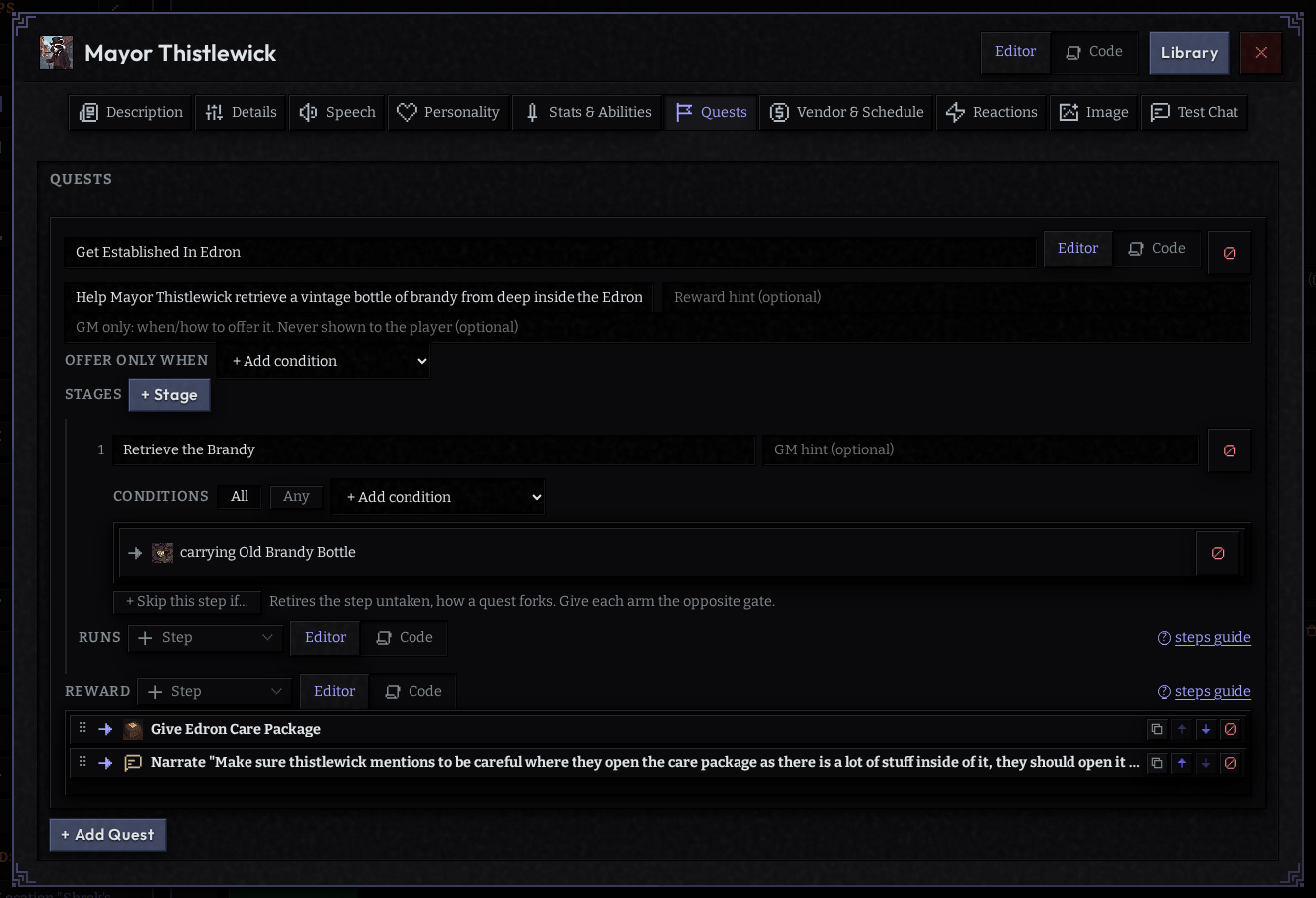Edit the stage GM hint field
The image size is (1316, 898).
click(979, 449)
